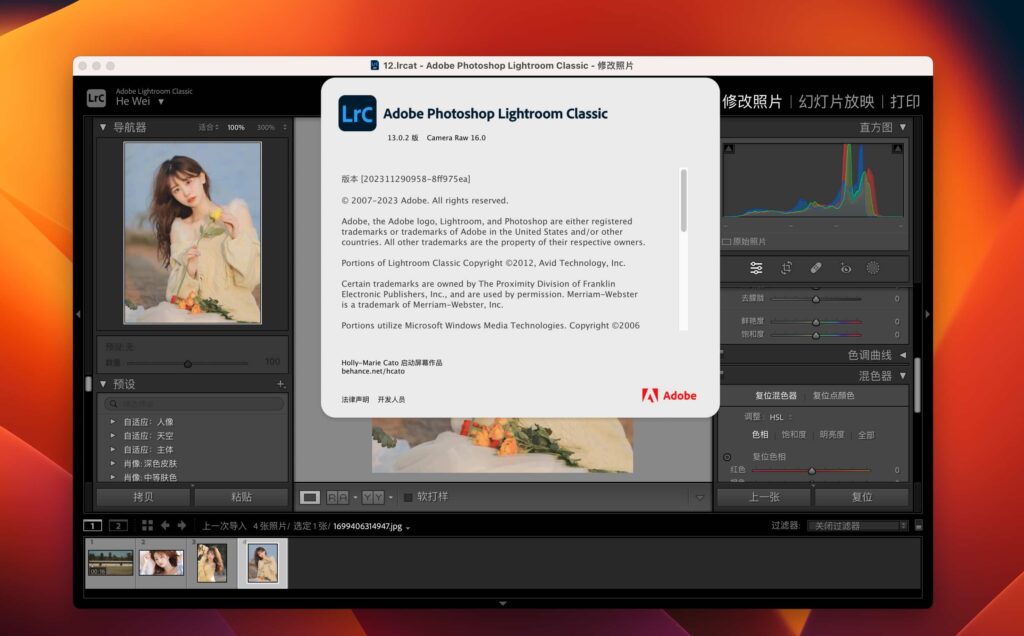Open the 关闭过滤器 filter dropdown
This screenshot has height=636, width=1024.
pos(855,524)
